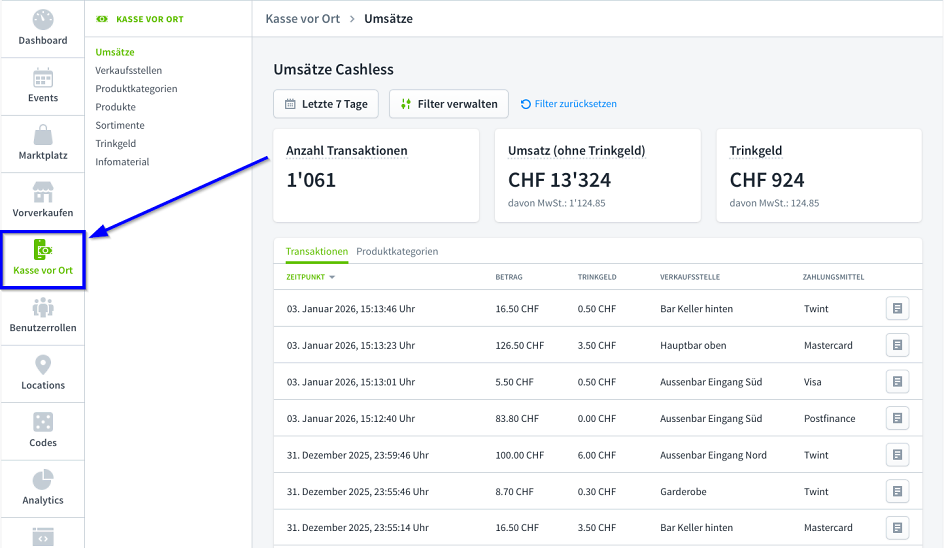Click ZAHLUNGSMITTEL column header
The image size is (944, 548).
833,277
